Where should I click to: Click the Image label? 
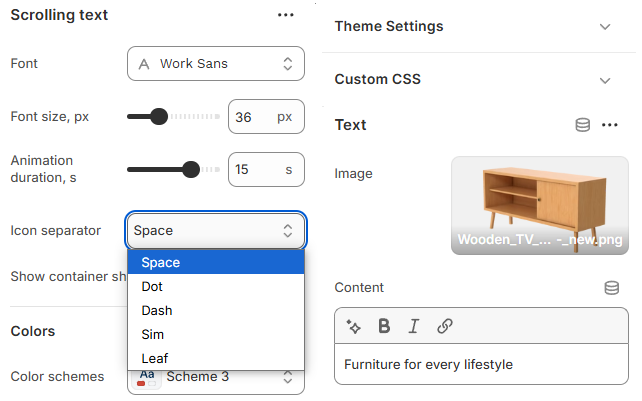[x=353, y=174]
